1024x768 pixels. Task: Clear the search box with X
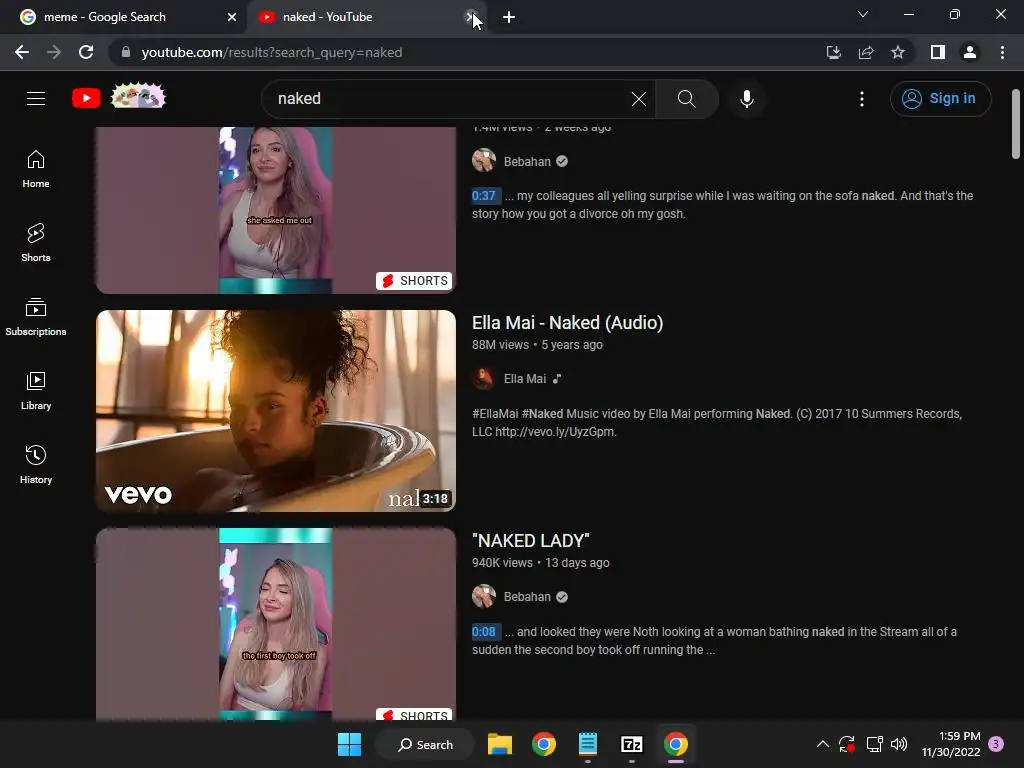[639, 99]
